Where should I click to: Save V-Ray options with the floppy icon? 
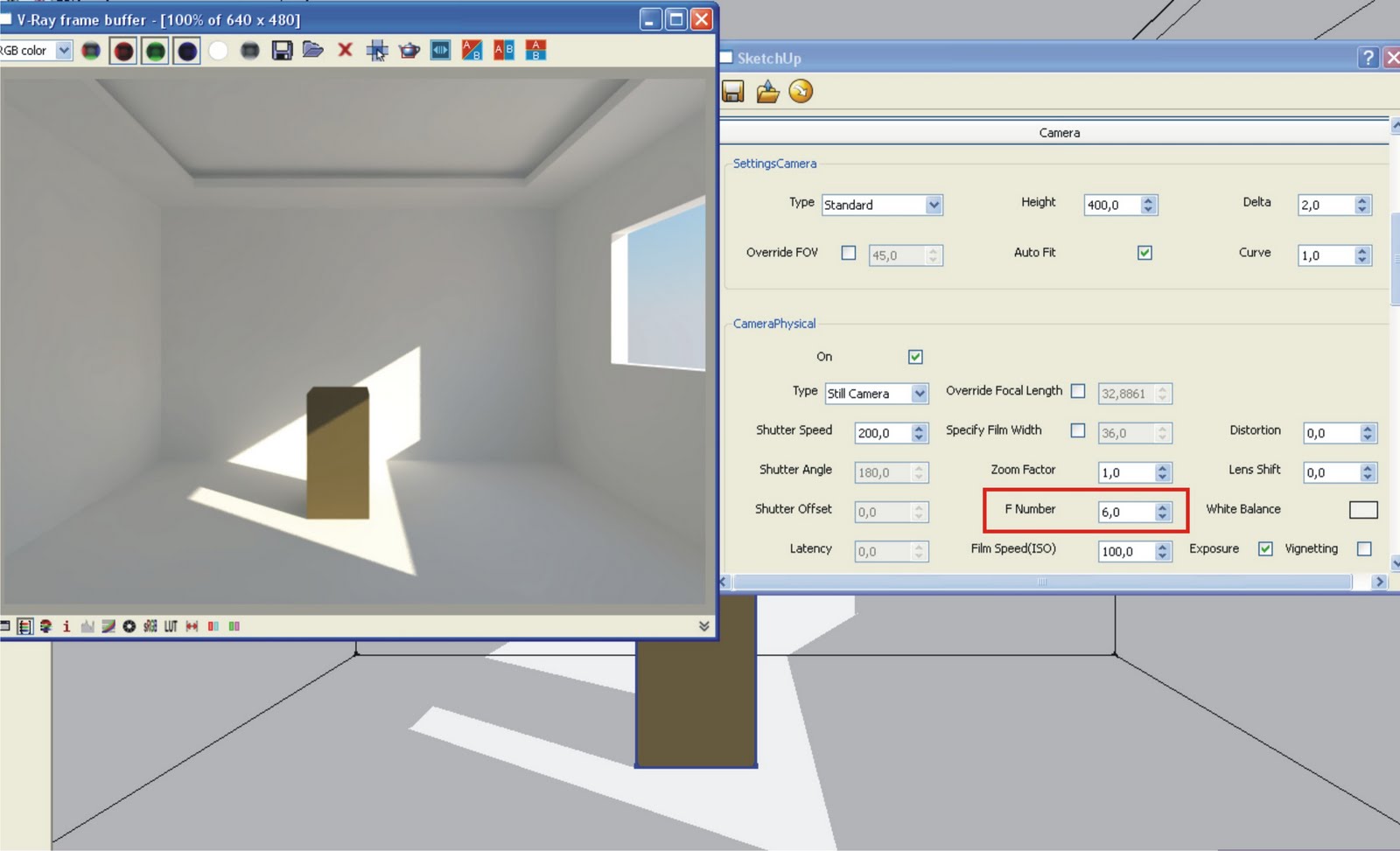pyautogui.click(x=733, y=91)
